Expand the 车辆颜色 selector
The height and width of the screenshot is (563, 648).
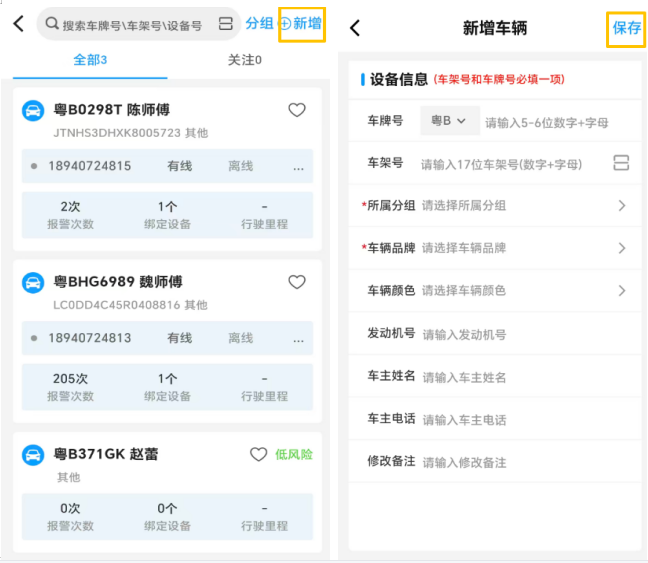coord(621,290)
